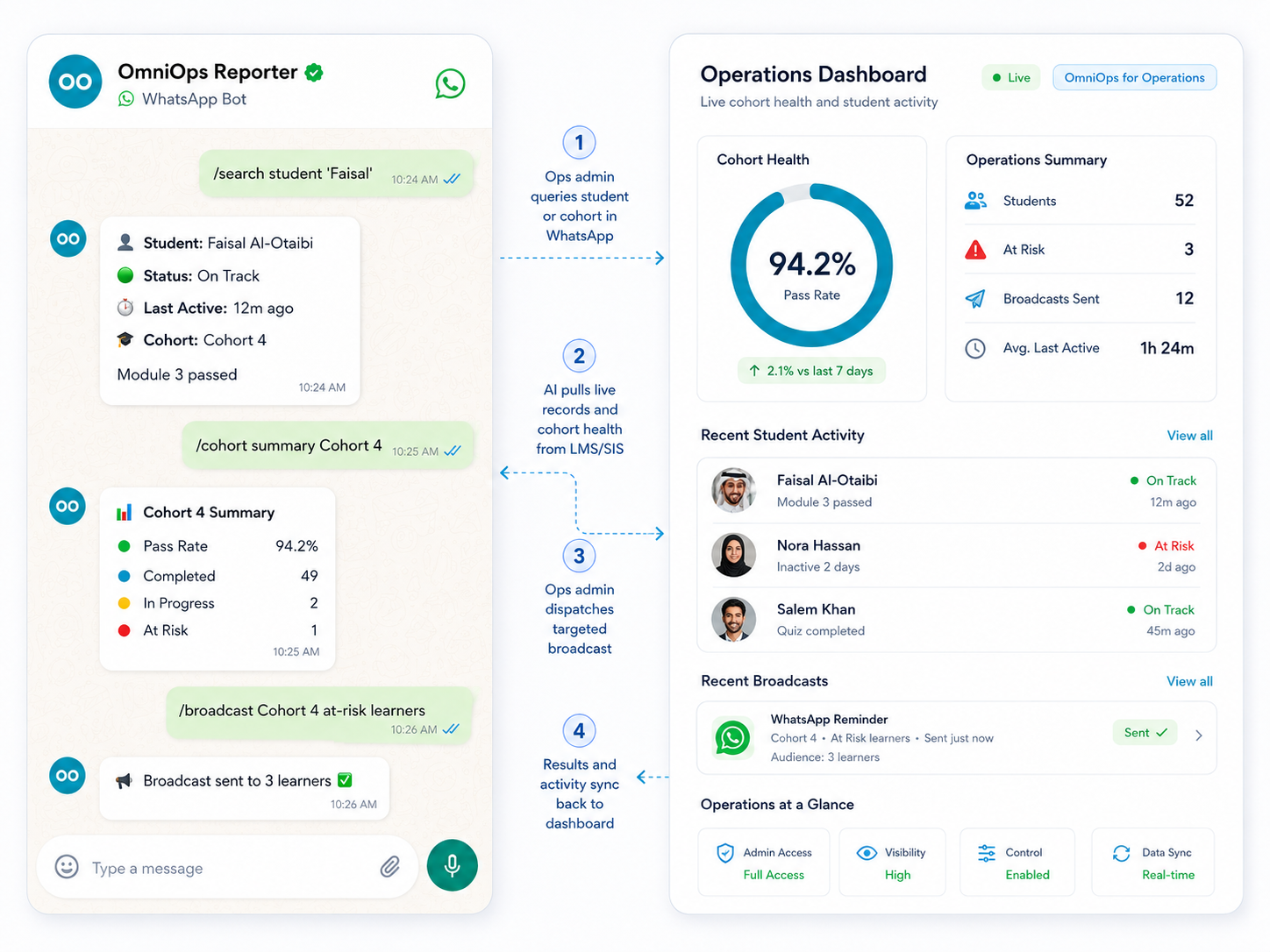This screenshot has height=952, width=1270.
Task: Click the bar chart icon by Cohort 4 Summary
Action: coord(125,512)
